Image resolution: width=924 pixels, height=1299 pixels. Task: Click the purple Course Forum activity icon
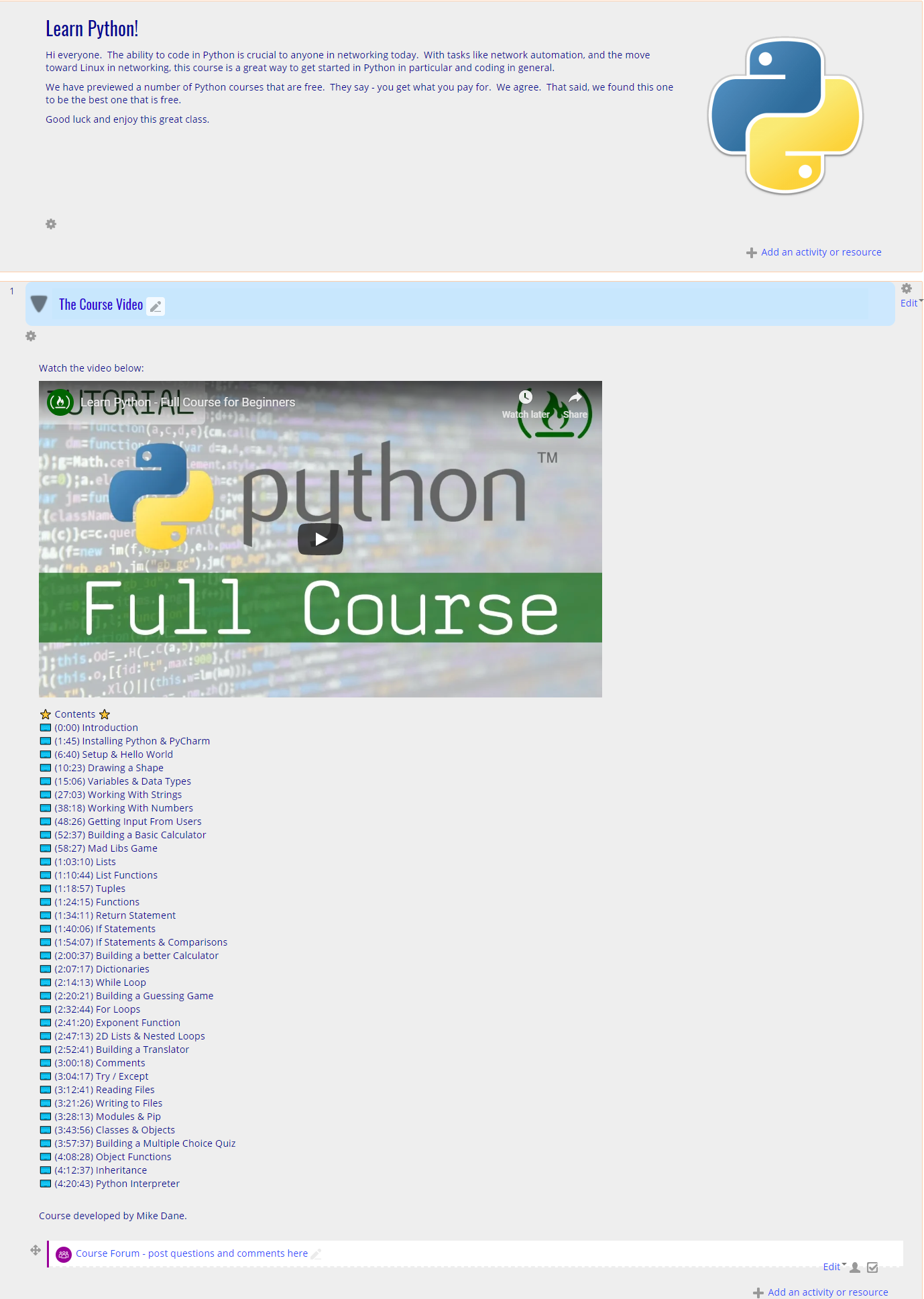(64, 1254)
